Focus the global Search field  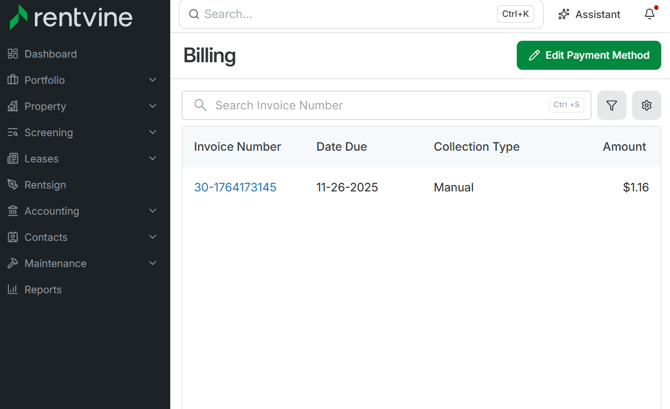tap(361, 14)
